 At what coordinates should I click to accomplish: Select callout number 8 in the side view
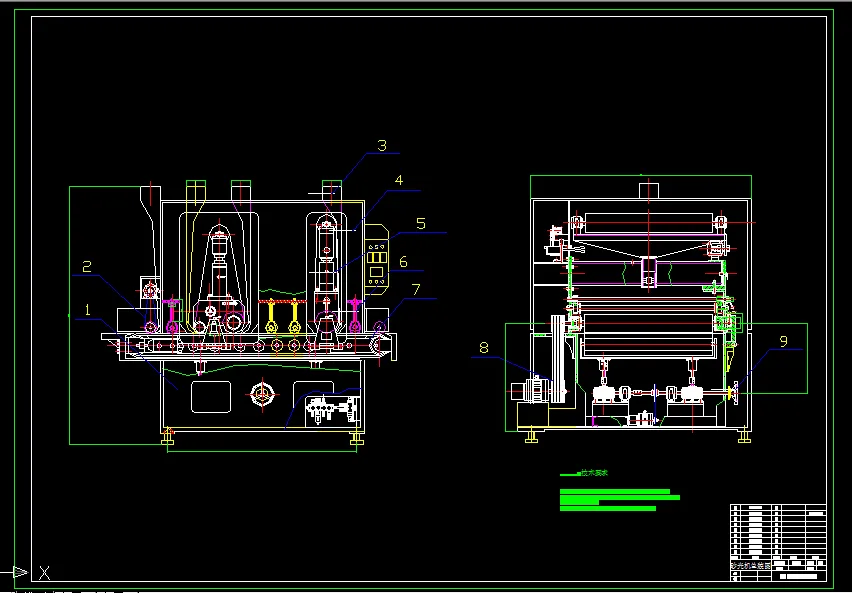click(484, 348)
